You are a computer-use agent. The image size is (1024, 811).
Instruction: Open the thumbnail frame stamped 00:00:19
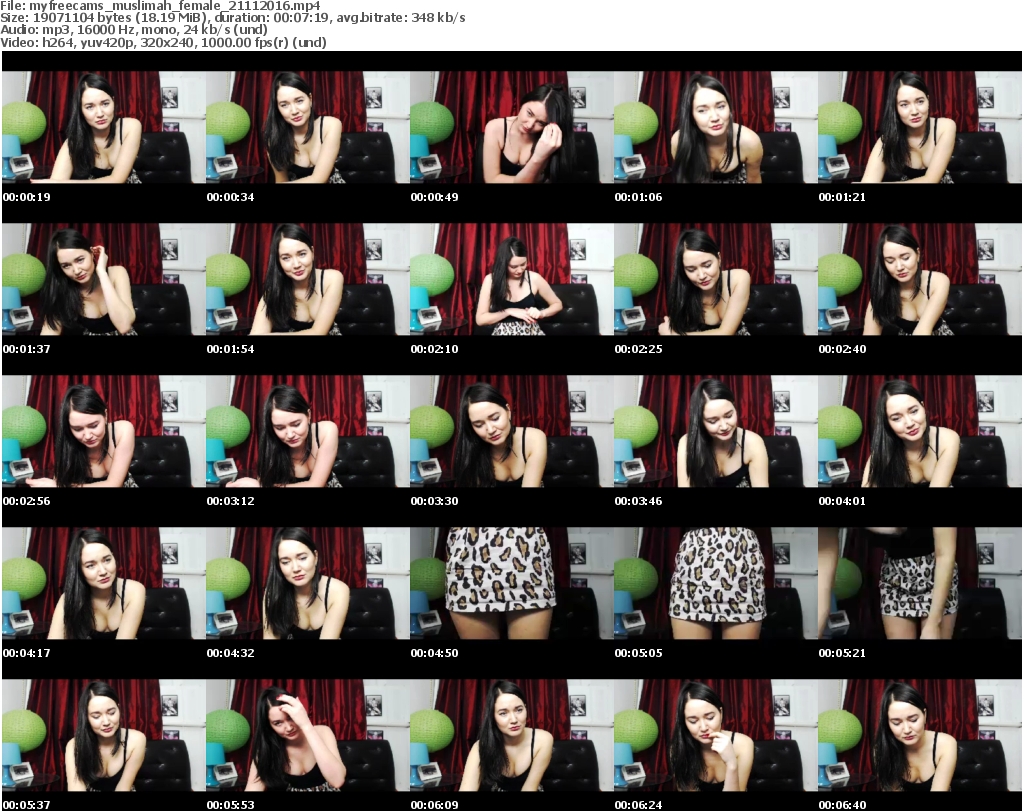pos(104,127)
